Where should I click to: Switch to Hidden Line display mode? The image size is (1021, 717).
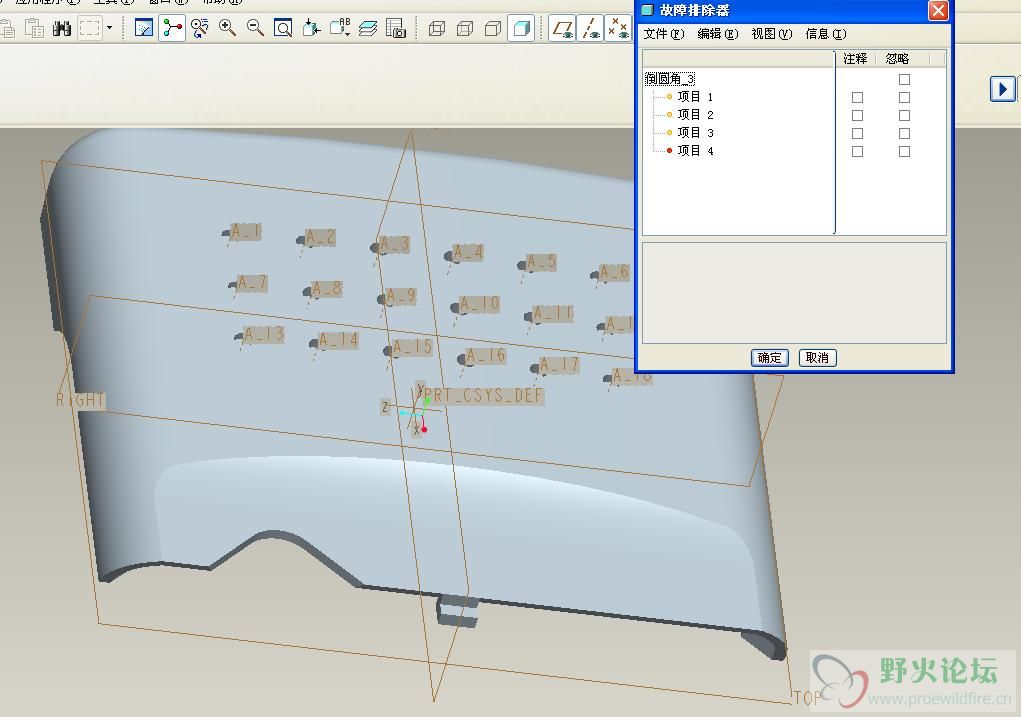coord(465,28)
